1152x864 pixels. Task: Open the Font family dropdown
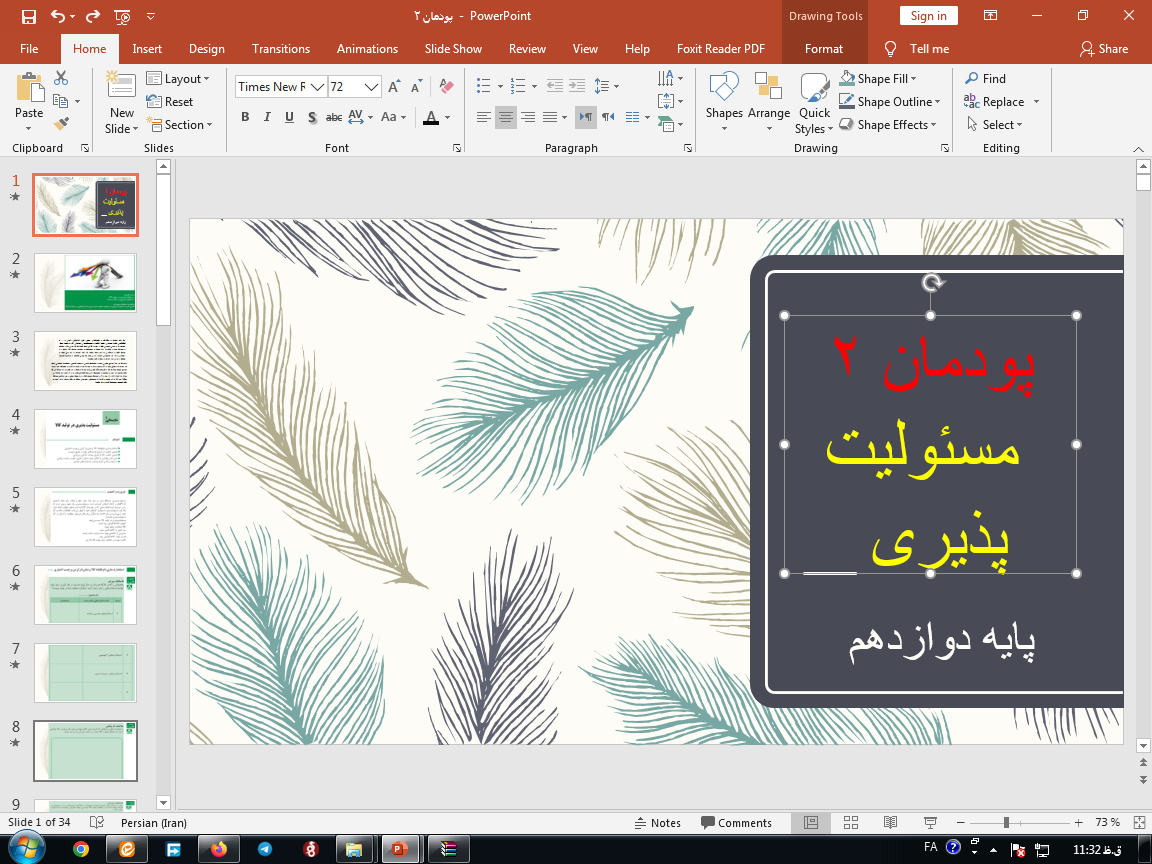pyautogui.click(x=318, y=85)
